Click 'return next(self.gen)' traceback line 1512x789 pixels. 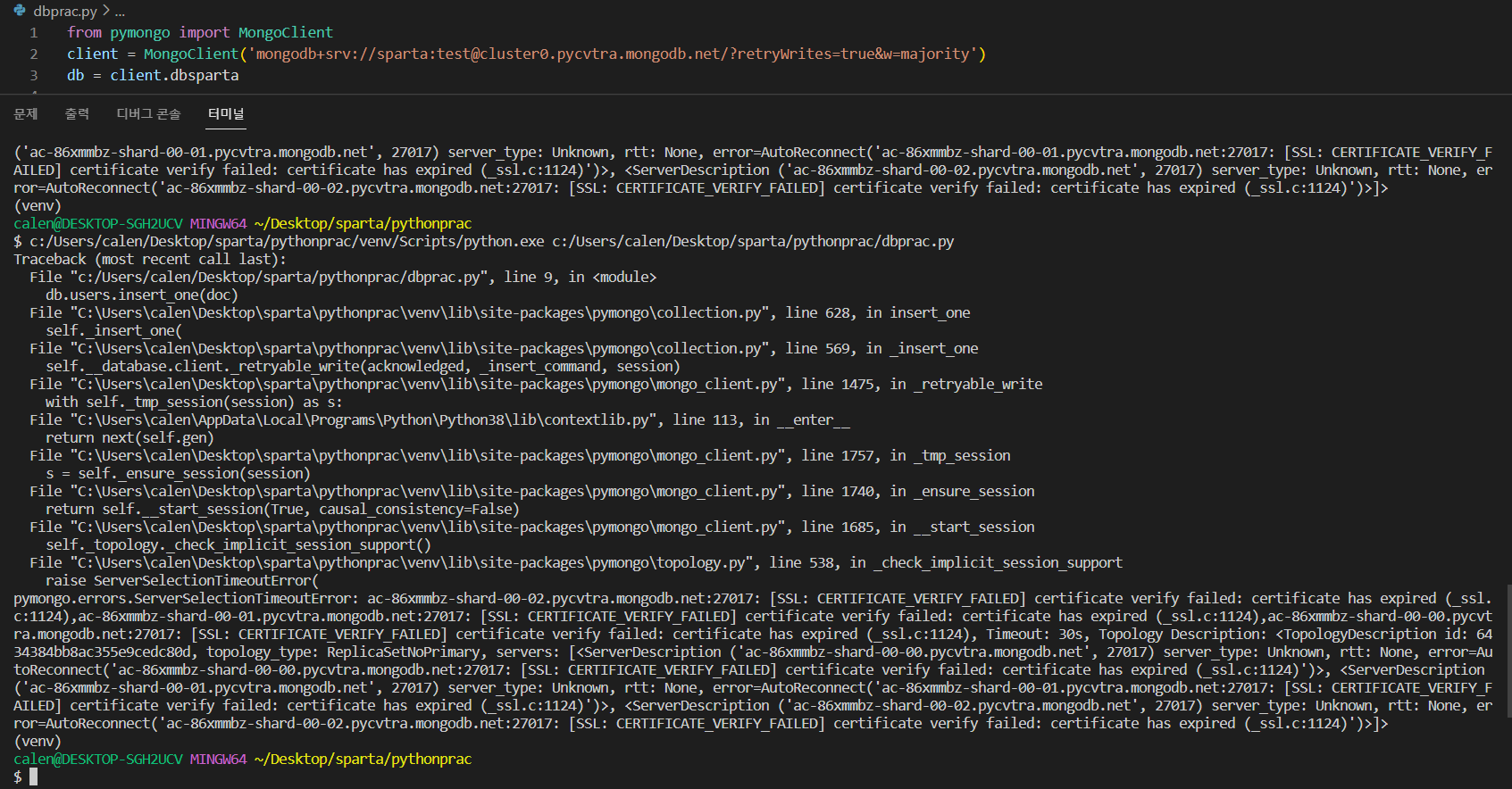tap(129, 438)
